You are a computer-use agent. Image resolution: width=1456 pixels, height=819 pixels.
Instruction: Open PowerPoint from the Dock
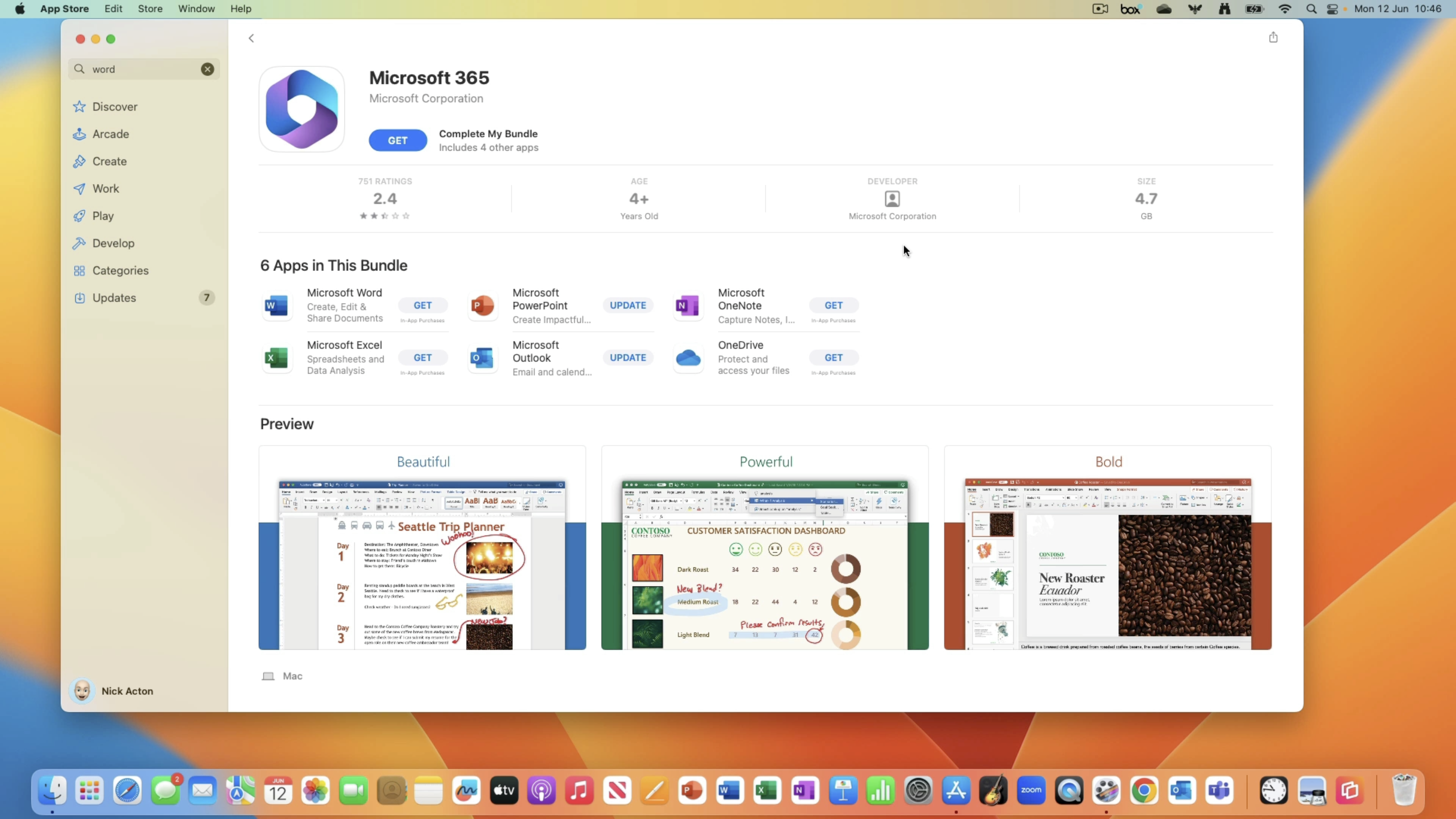pyautogui.click(x=692, y=790)
